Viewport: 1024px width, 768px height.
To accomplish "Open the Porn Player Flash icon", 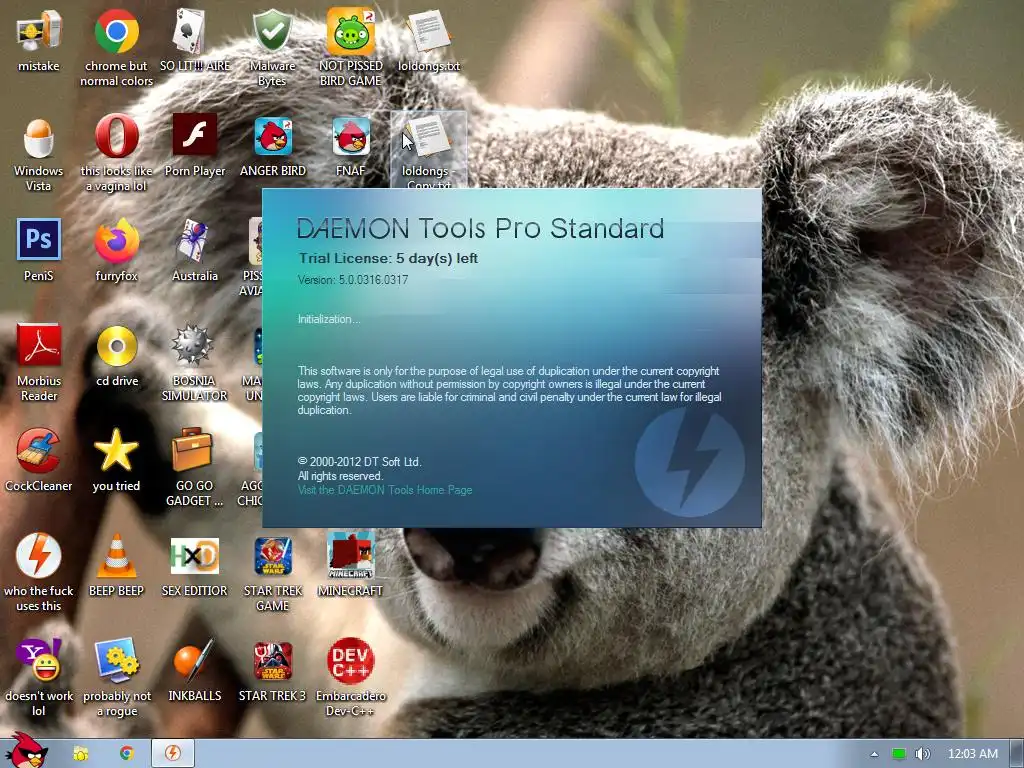I will (195, 135).
